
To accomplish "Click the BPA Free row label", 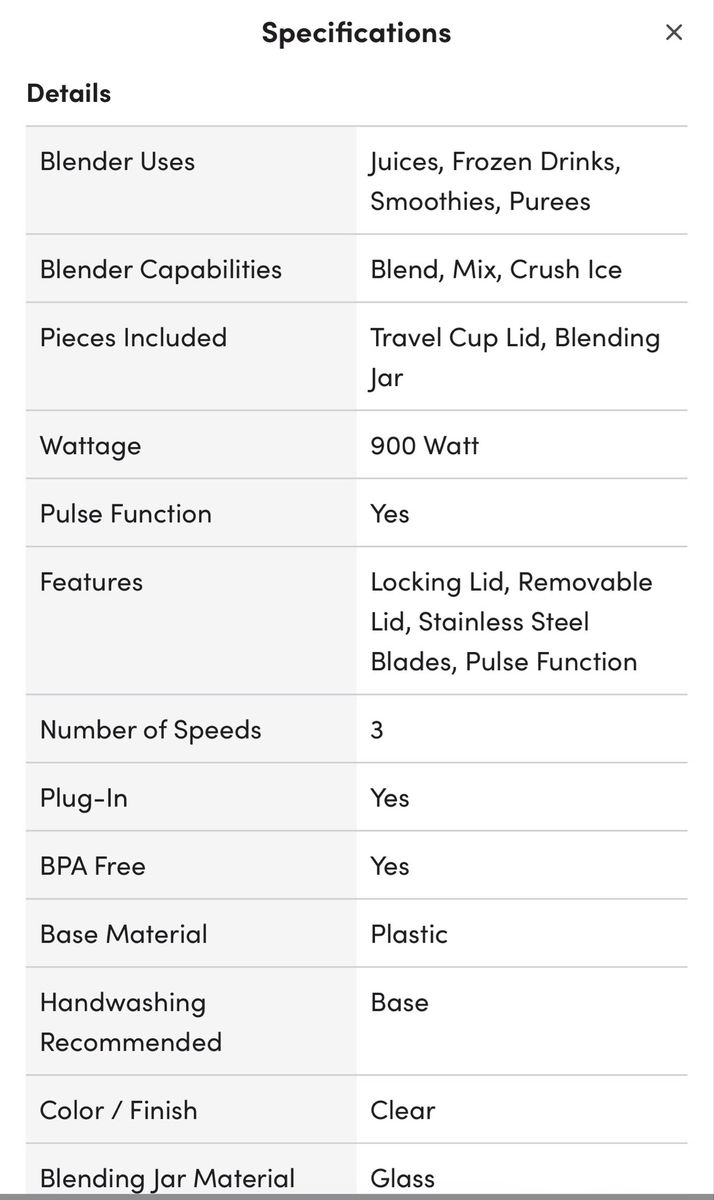I will [x=92, y=865].
